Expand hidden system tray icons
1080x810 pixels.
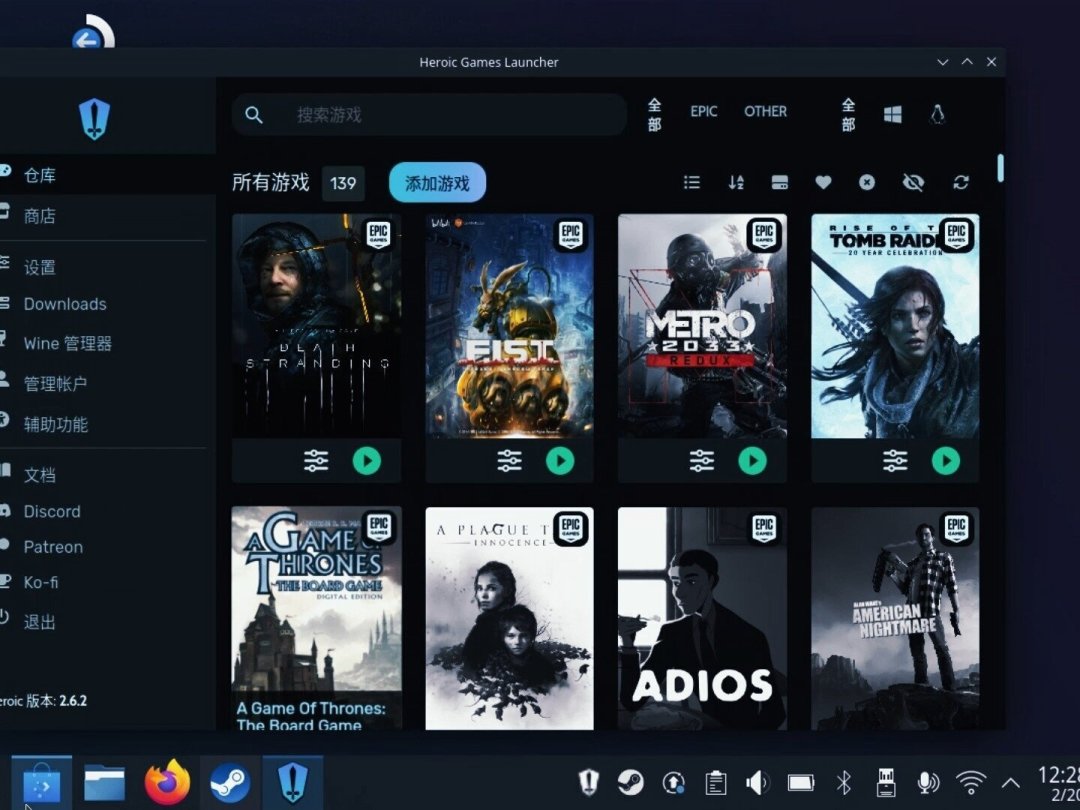(1010, 783)
